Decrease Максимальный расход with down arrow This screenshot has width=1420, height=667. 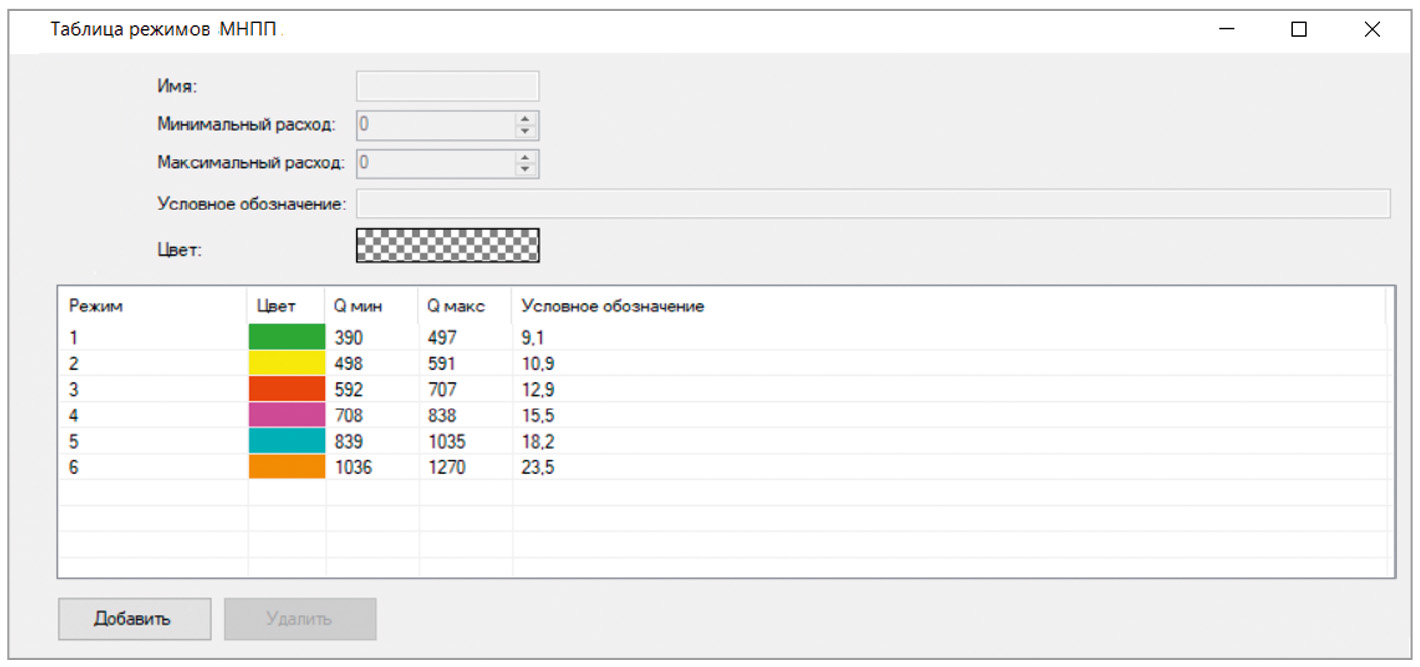[x=525, y=170]
